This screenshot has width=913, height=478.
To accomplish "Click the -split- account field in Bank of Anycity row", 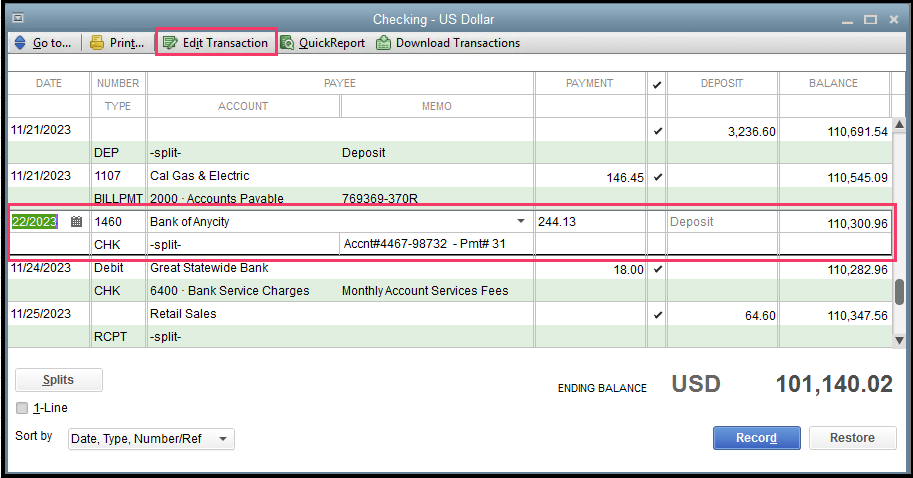I will coord(243,245).
